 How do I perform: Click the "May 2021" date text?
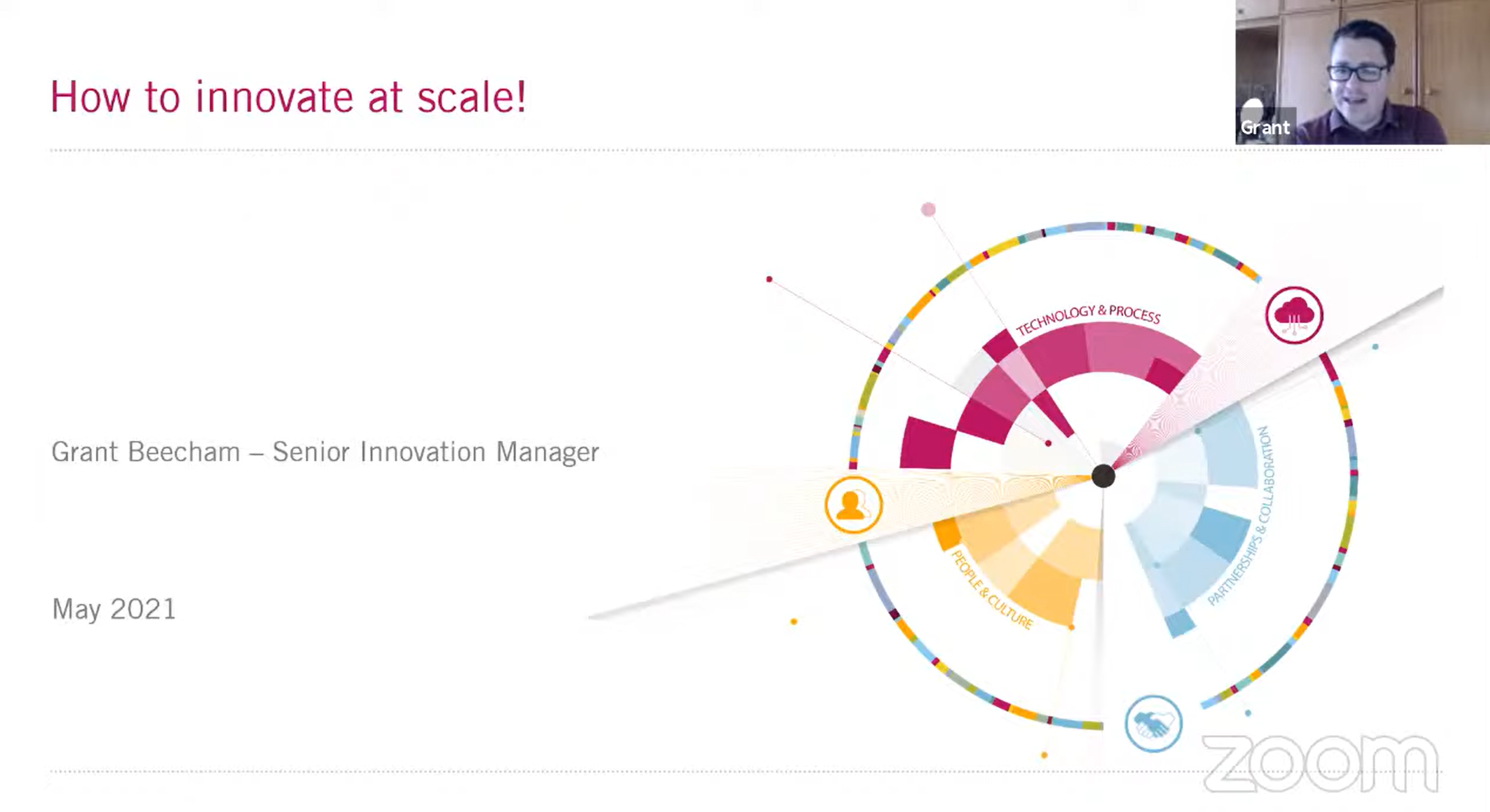tap(114, 609)
